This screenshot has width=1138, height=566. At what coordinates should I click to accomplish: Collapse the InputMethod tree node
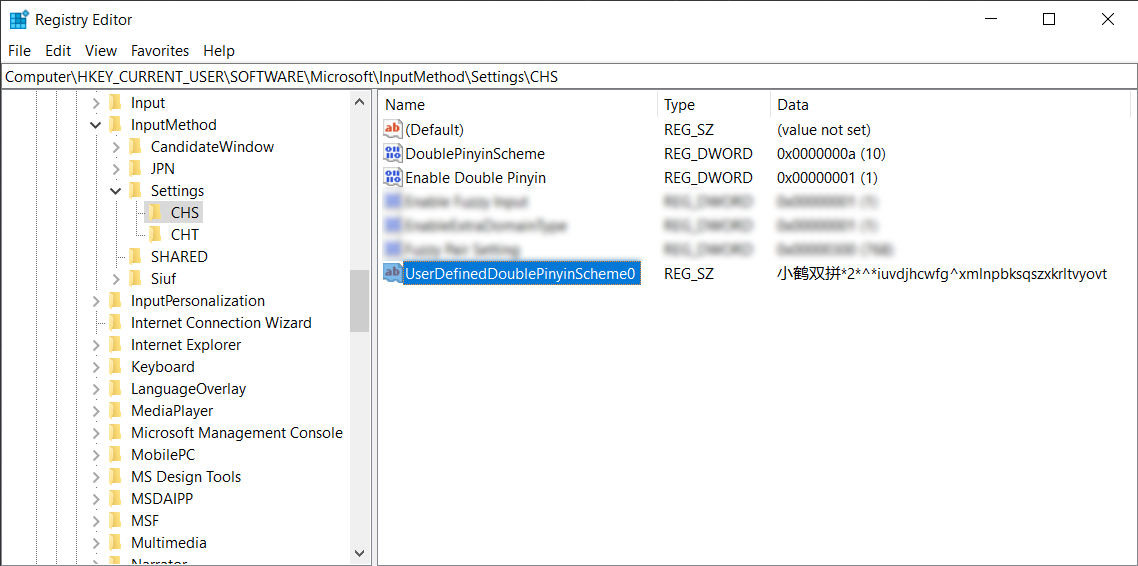pos(96,125)
